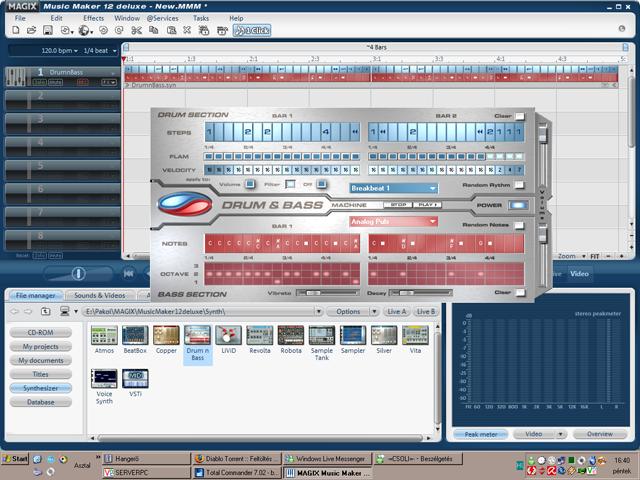Choose the Vita instrument icon
This screenshot has width=640, height=480.
click(x=414, y=336)
